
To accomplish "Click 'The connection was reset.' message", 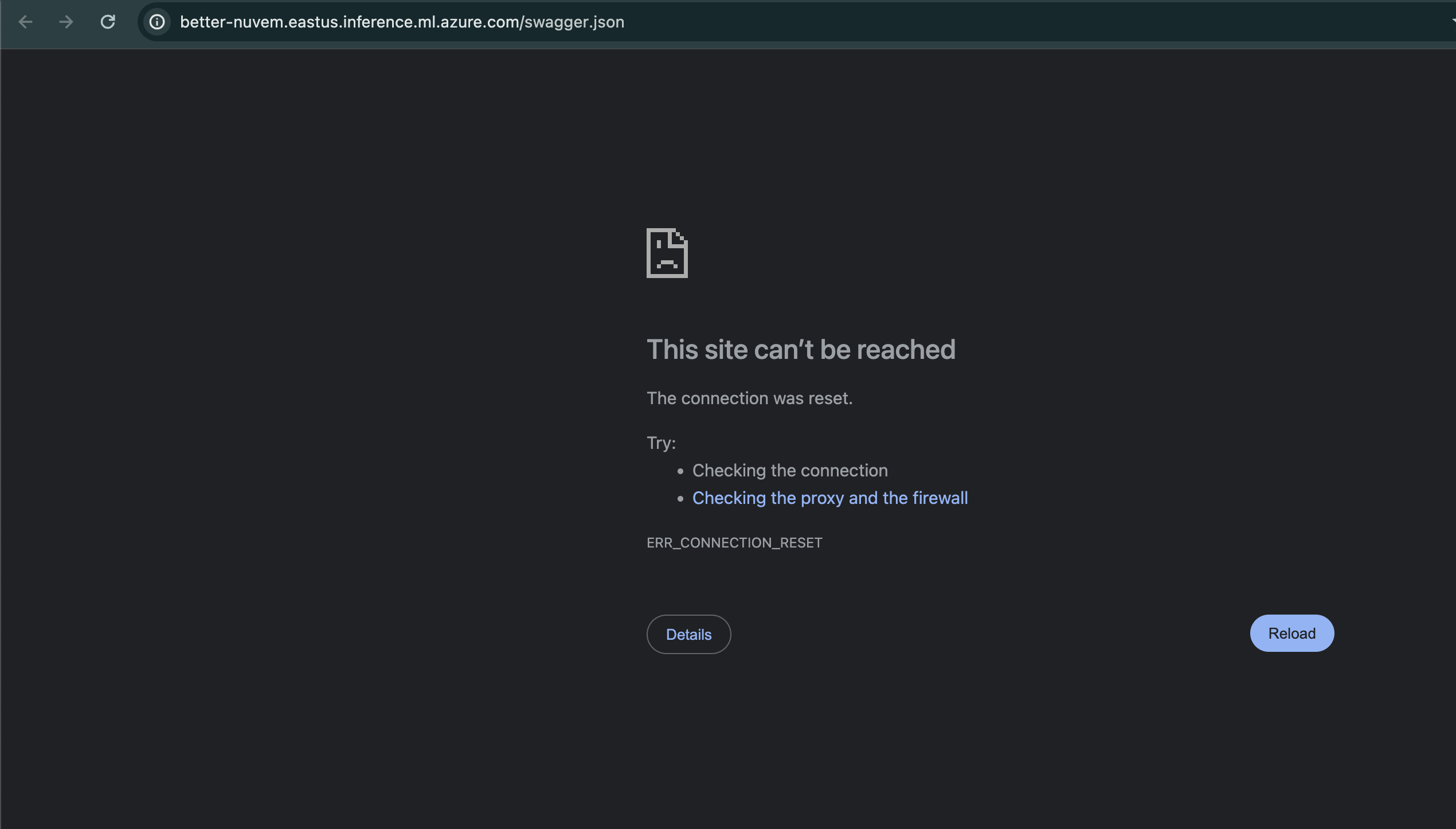I will 749,398.
